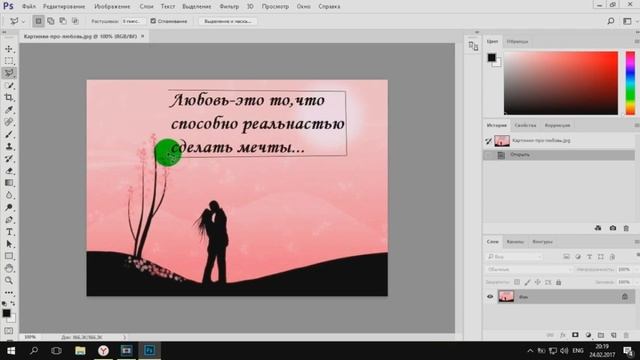Select the Horizontal Type tool
The width and height of the screenshot is (640, 360).
[x=9, y=232]
